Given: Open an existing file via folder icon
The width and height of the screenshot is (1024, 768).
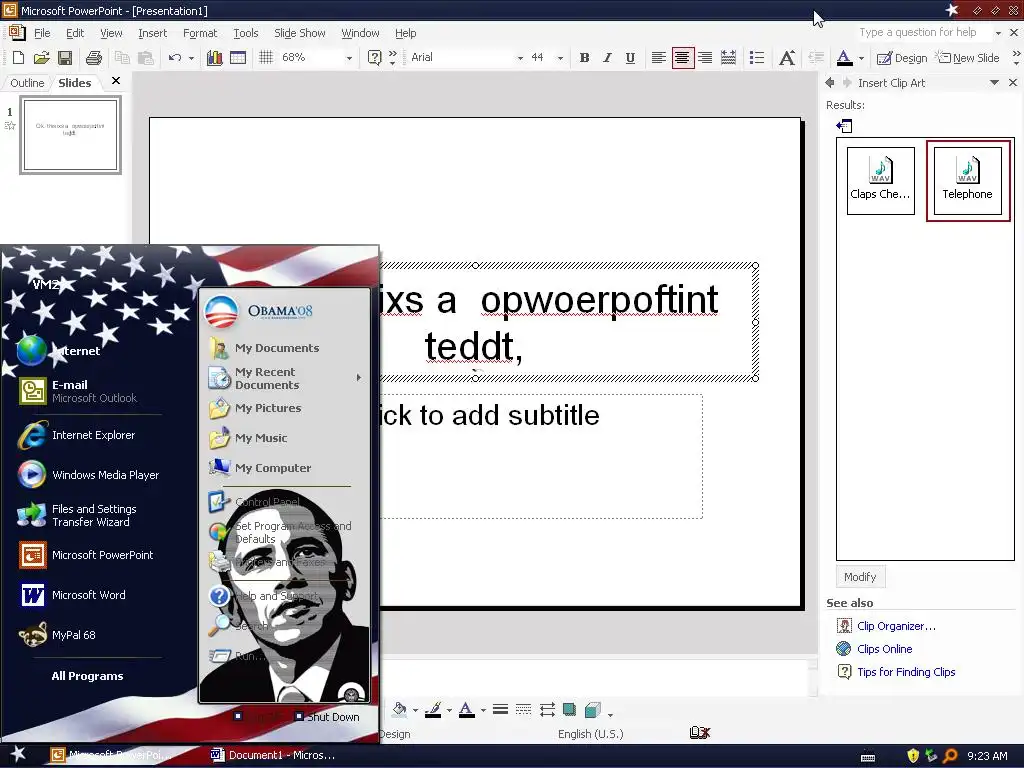Looking at the screenshot, I should (x=42, y=58).
